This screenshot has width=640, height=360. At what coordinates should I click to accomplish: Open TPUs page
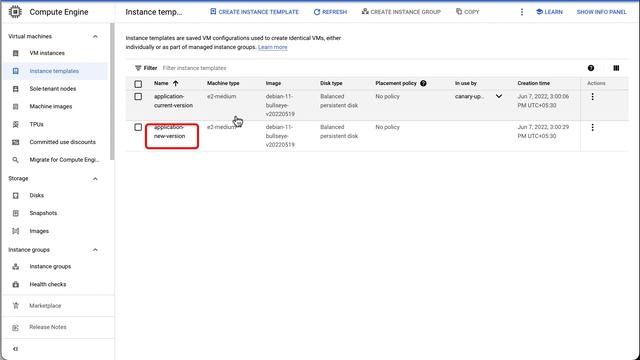coord(36,124)
